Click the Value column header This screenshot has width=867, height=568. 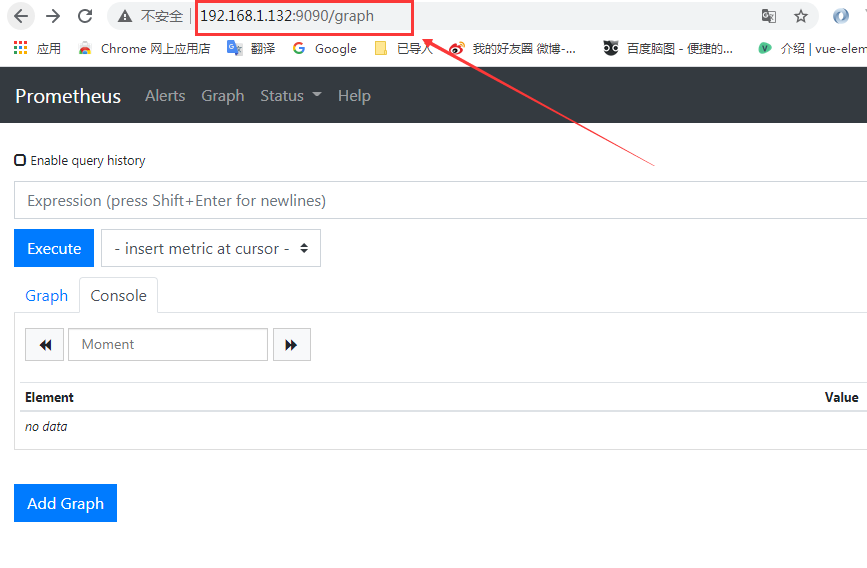[x=842, y=397]
